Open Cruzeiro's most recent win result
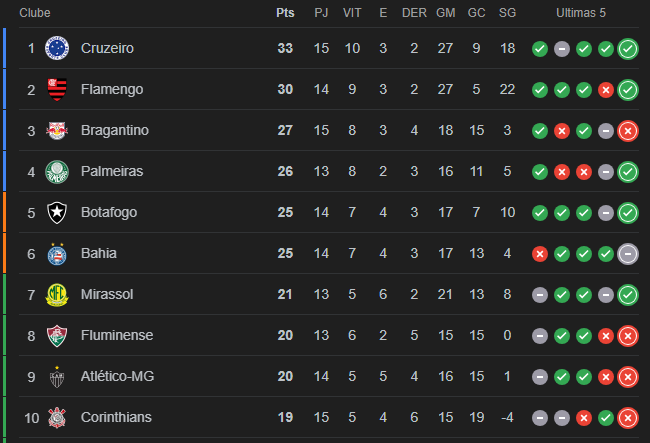This screenshot has height=443, width=650. click(628, 49)
